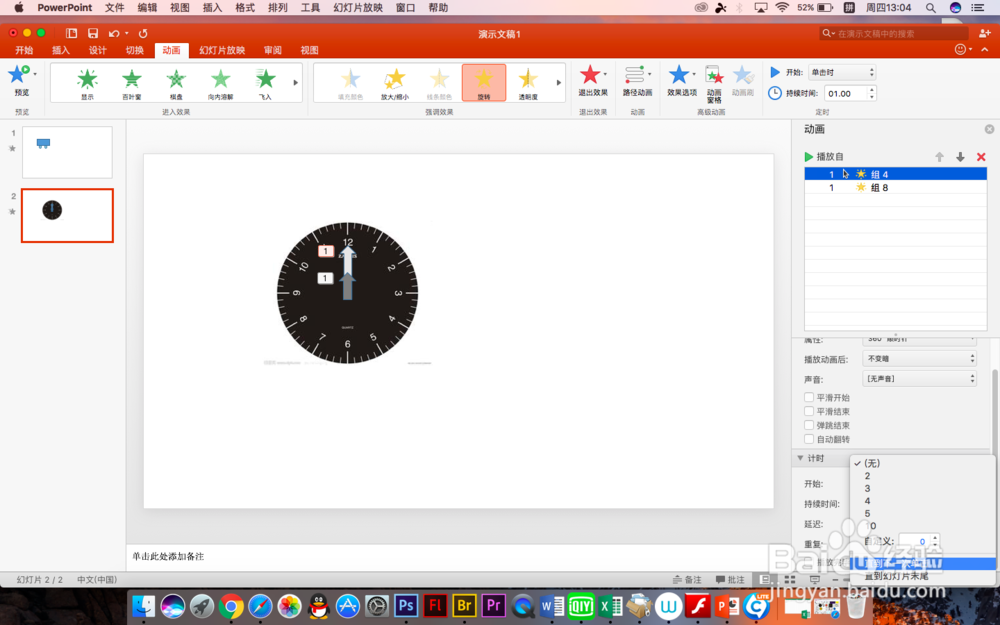Collapse the 计时 section
Image resolution: width=1000 pixels, height=625 pixels.
(x=800, y=458)
